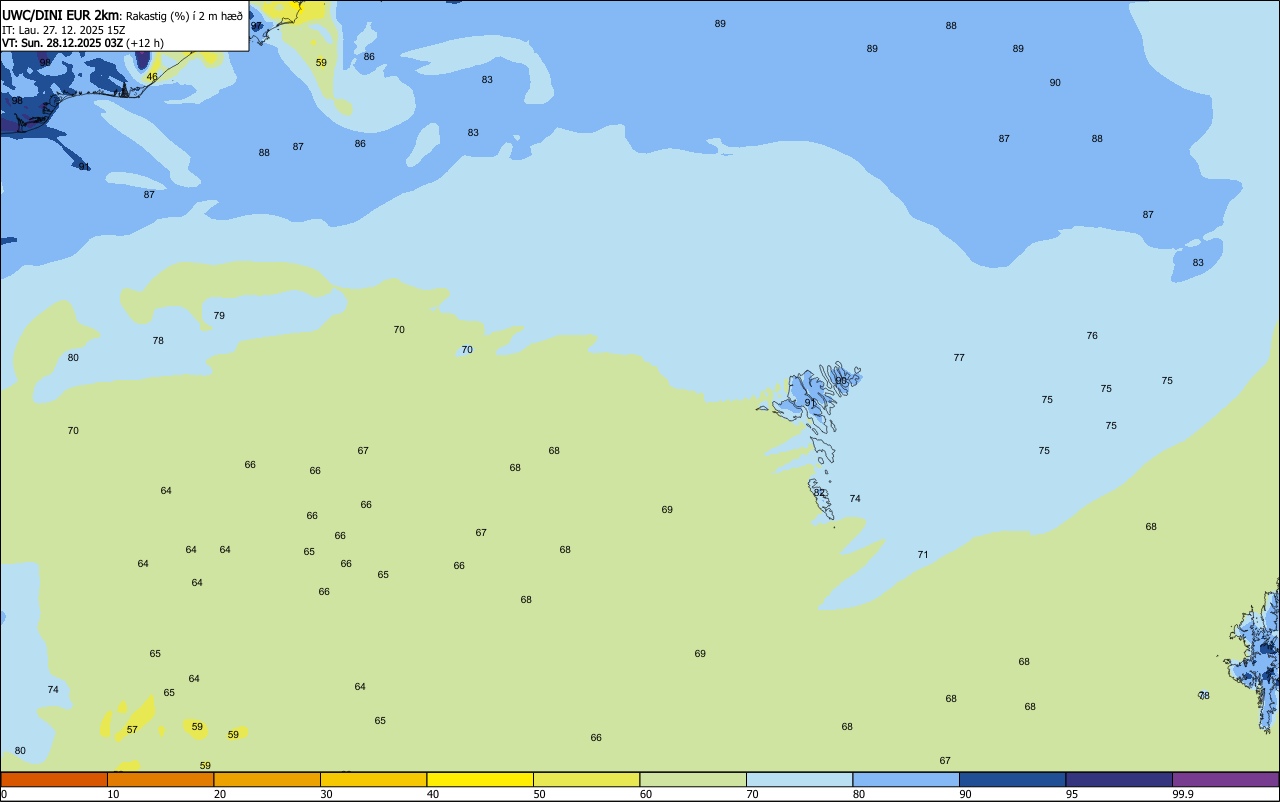This screenshot has height=802, width=1280.
Task: Click the 30–40 amber legend swatch
Action: coord(373,779)
